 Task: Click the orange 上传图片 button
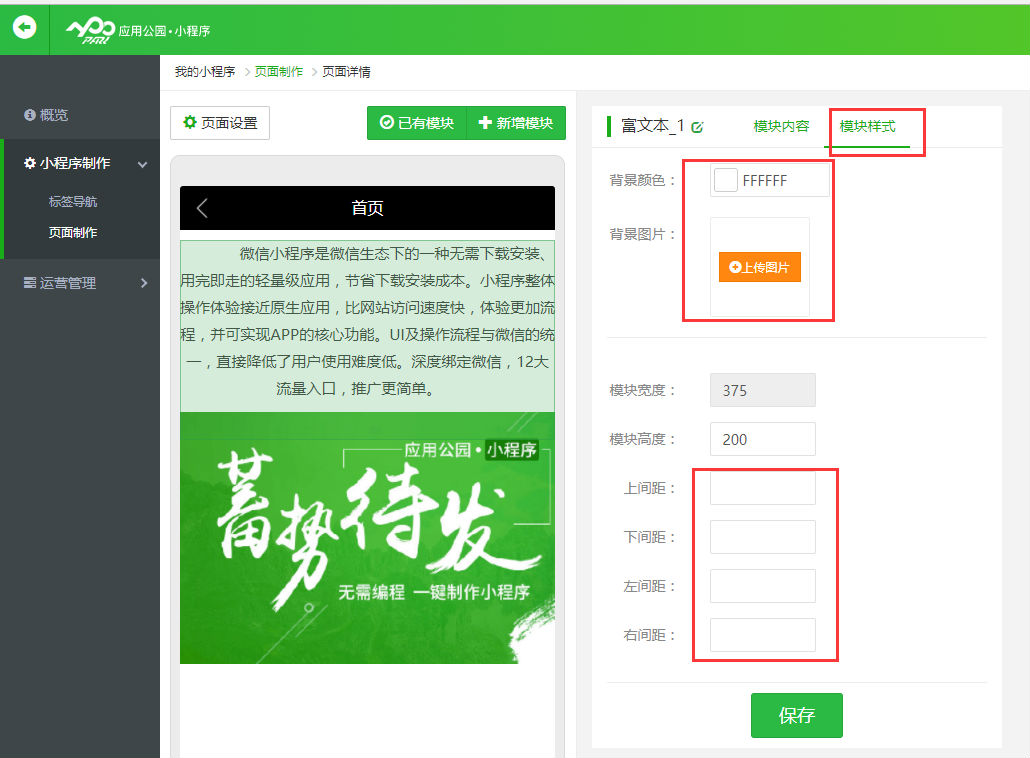click(x=759, y=267)
